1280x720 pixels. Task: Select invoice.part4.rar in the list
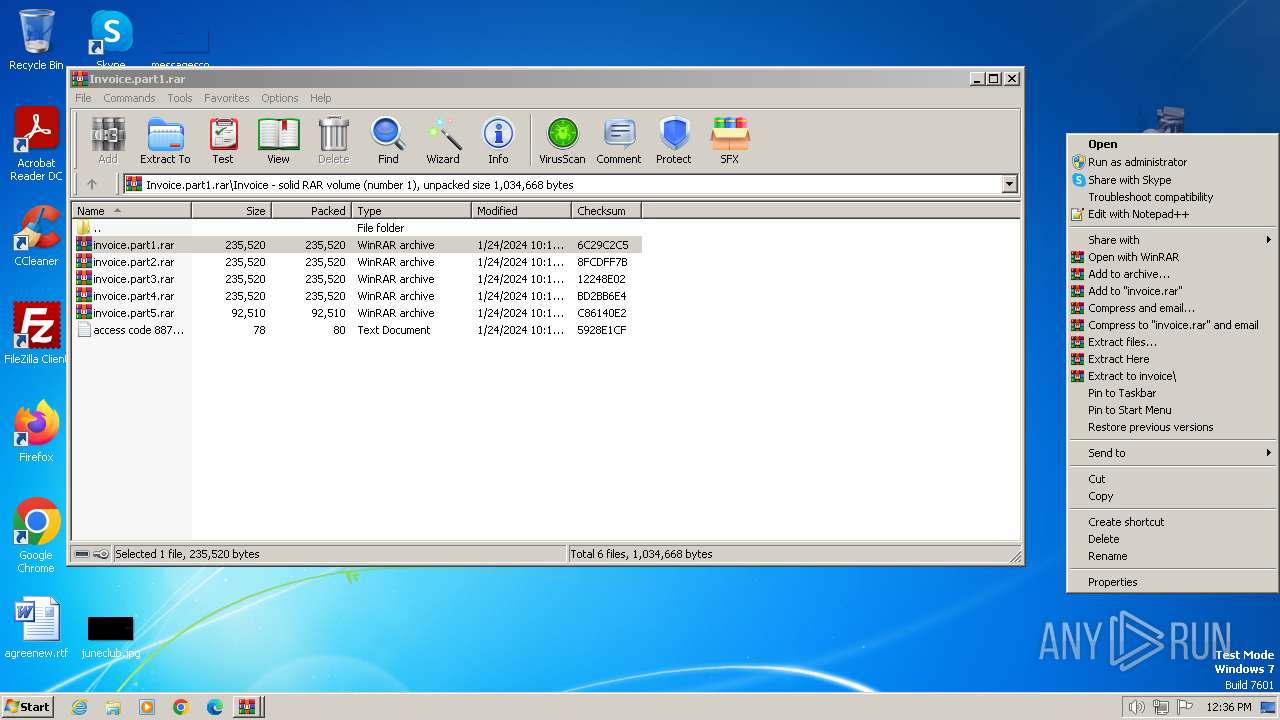tap(357, 296)
